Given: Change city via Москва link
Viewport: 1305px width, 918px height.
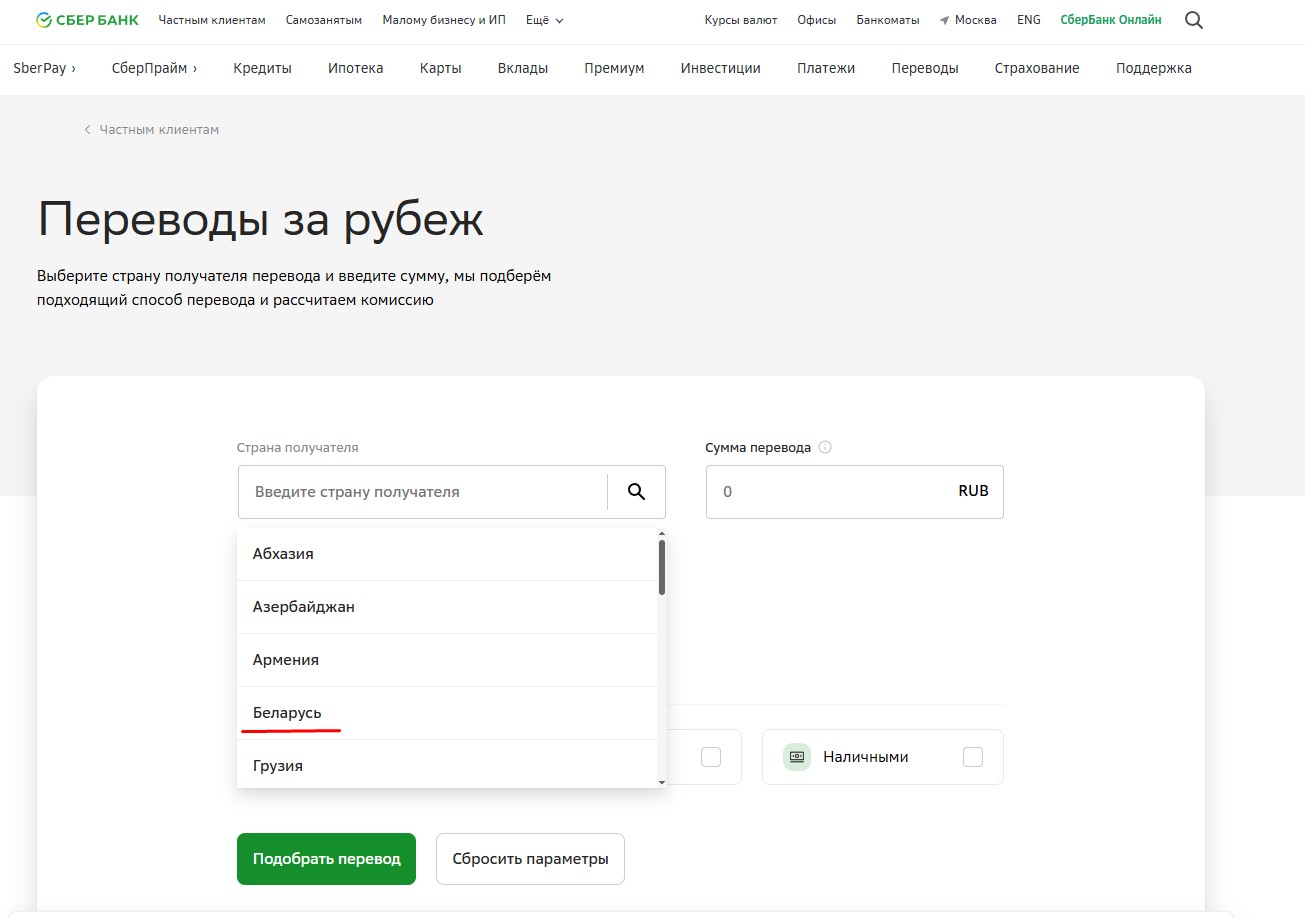Looking at the screenshot, I should (976, 20).
